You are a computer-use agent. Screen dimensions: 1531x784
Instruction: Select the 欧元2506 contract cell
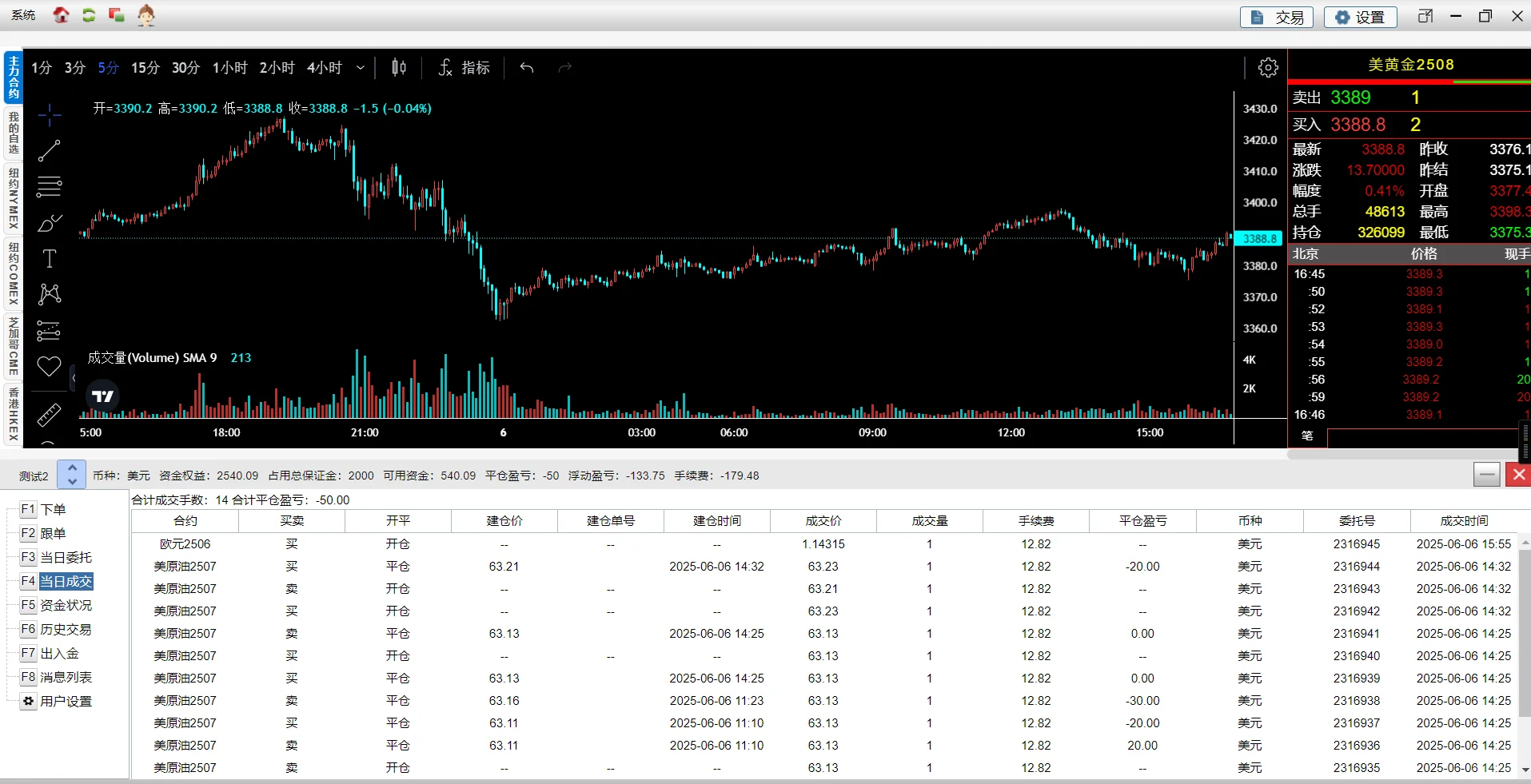(185, 544)
